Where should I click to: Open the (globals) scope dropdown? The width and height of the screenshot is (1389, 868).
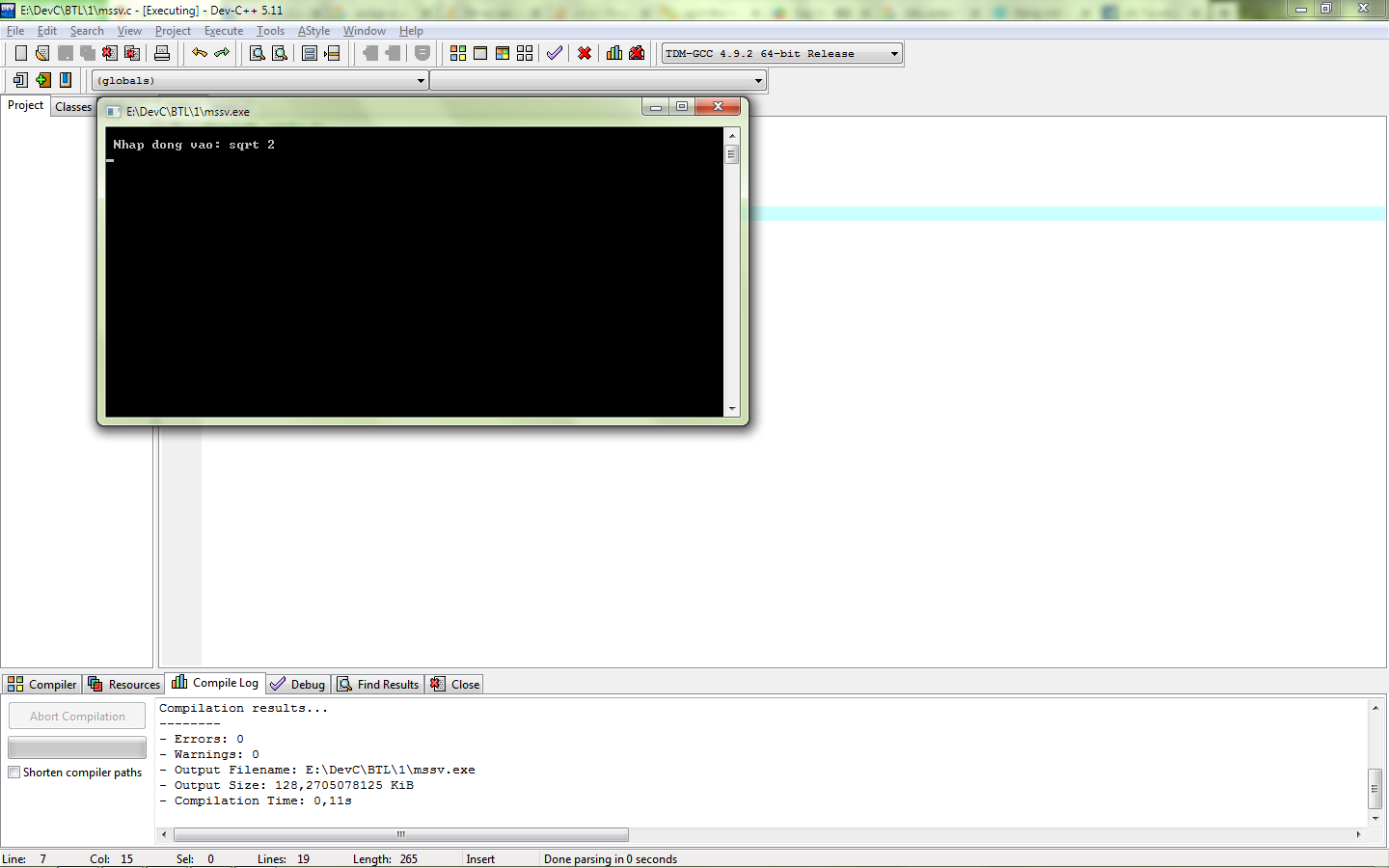click(421, 81)
